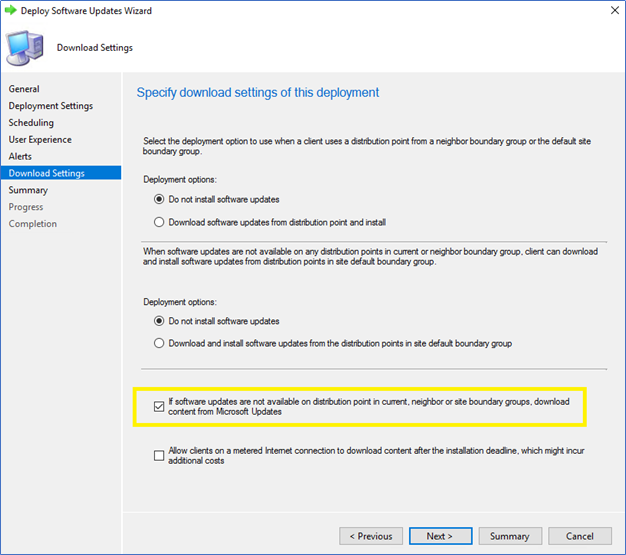626x555 pixels.
Task: Select second 'Do not install software updates' radio
Action: [159, 321]
